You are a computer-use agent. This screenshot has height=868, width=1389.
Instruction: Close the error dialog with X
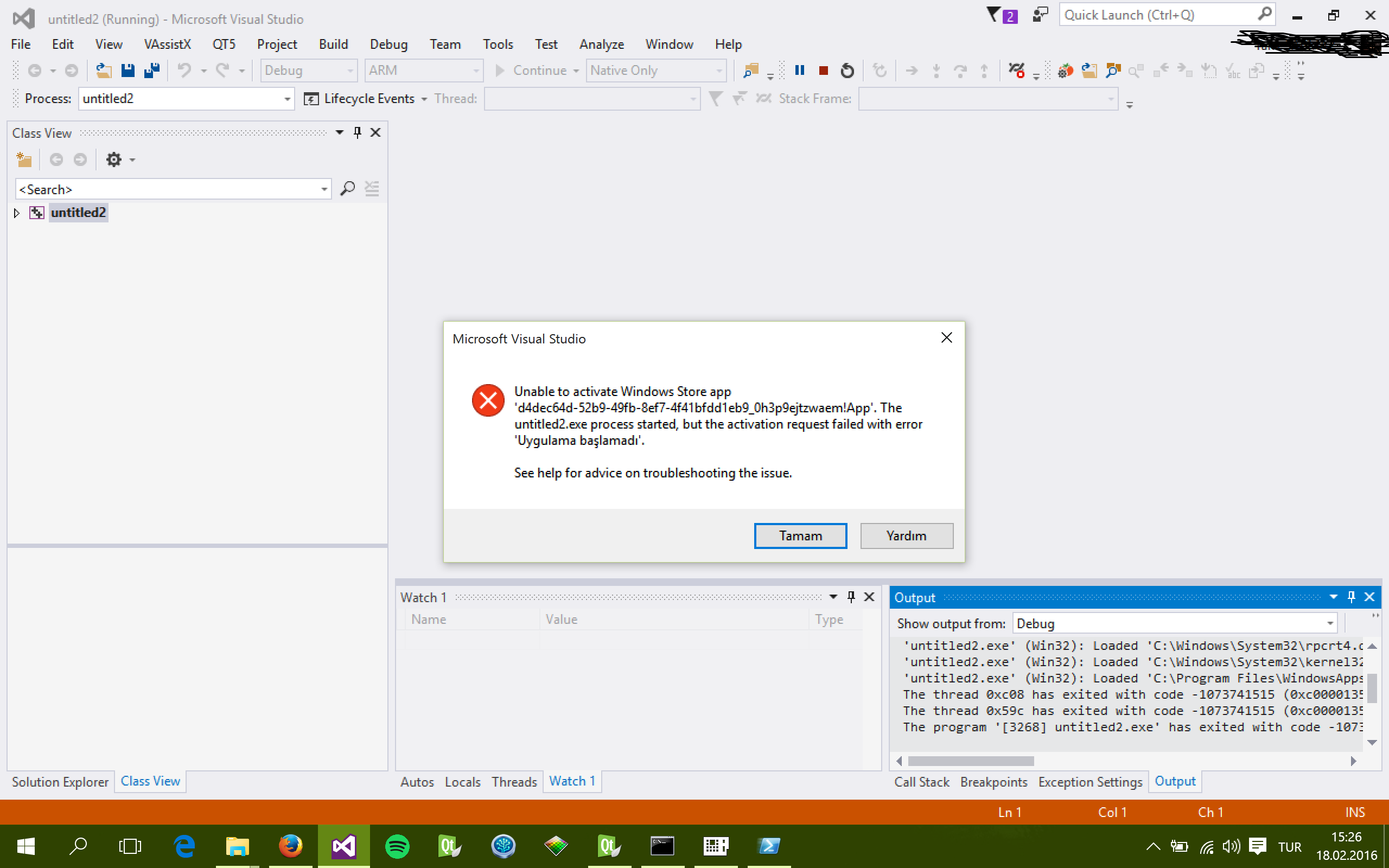click(946, 337)
